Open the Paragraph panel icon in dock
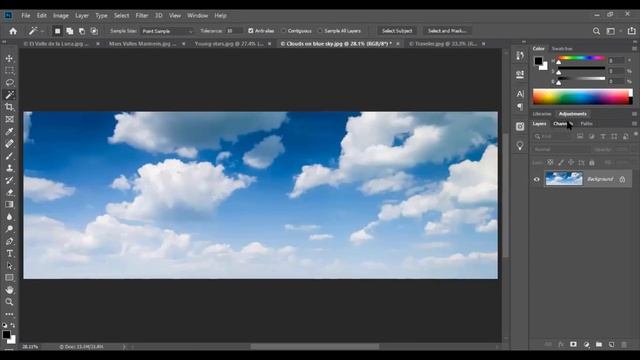640x360 pixels. pos(520,107)
